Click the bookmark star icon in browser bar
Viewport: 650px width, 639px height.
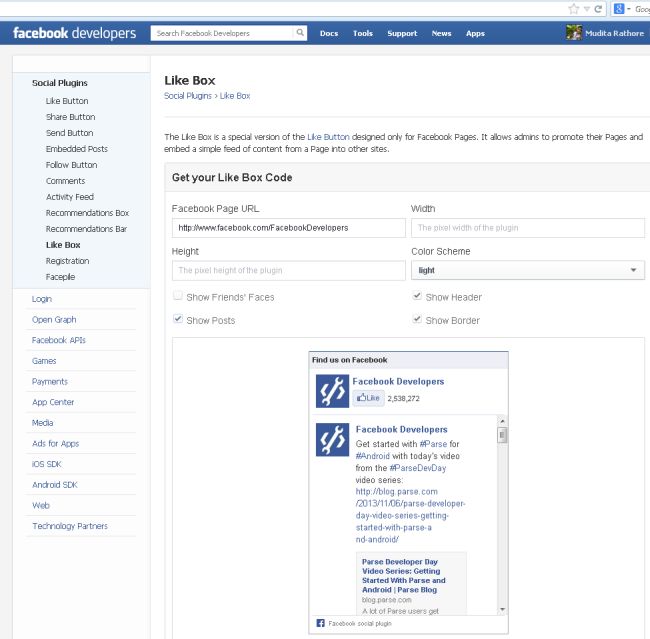point(573,9)
